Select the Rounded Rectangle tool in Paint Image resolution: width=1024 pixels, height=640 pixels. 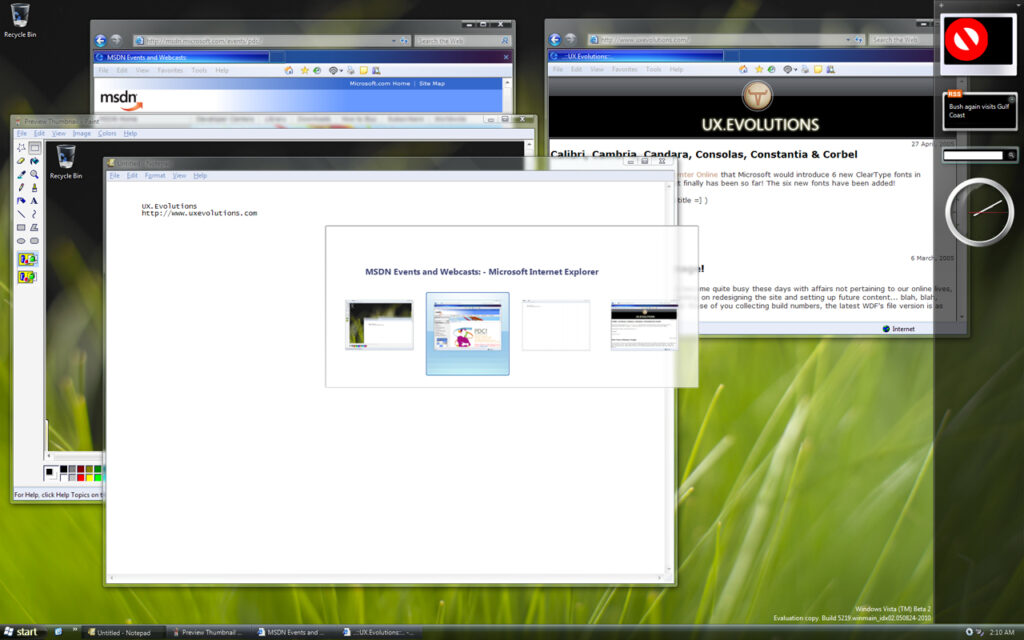(35, 241)
